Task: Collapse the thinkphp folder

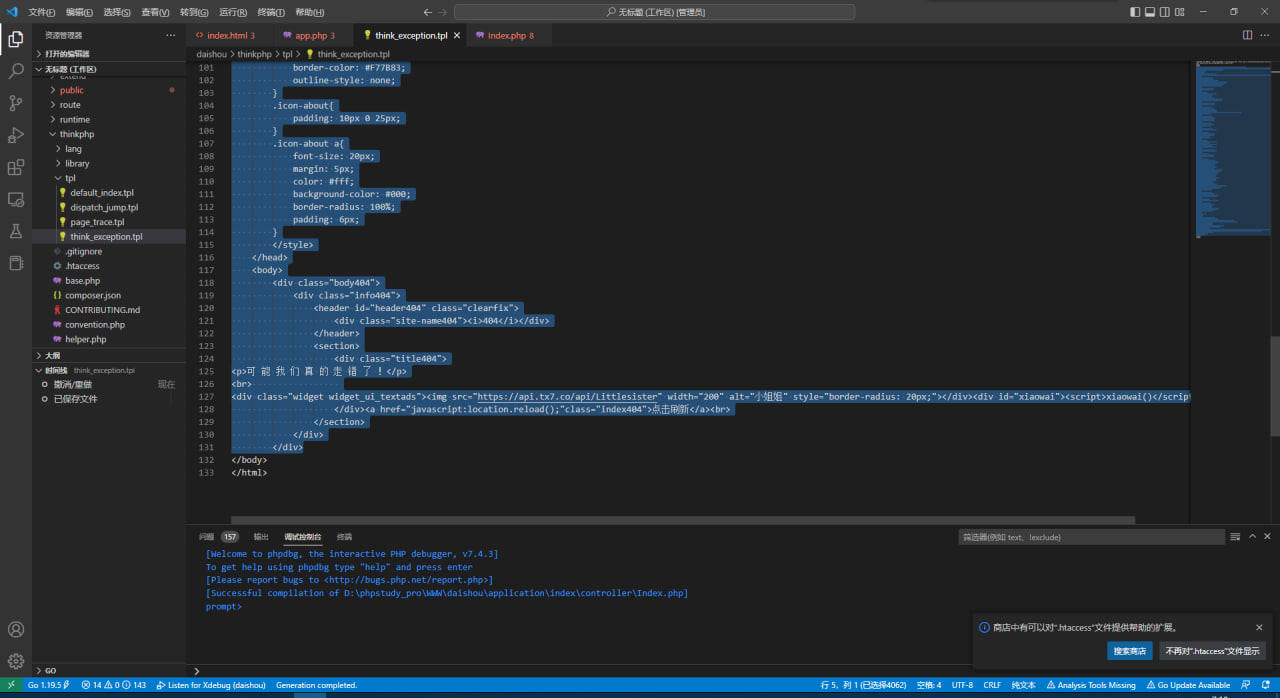Action: coord(76,134)
